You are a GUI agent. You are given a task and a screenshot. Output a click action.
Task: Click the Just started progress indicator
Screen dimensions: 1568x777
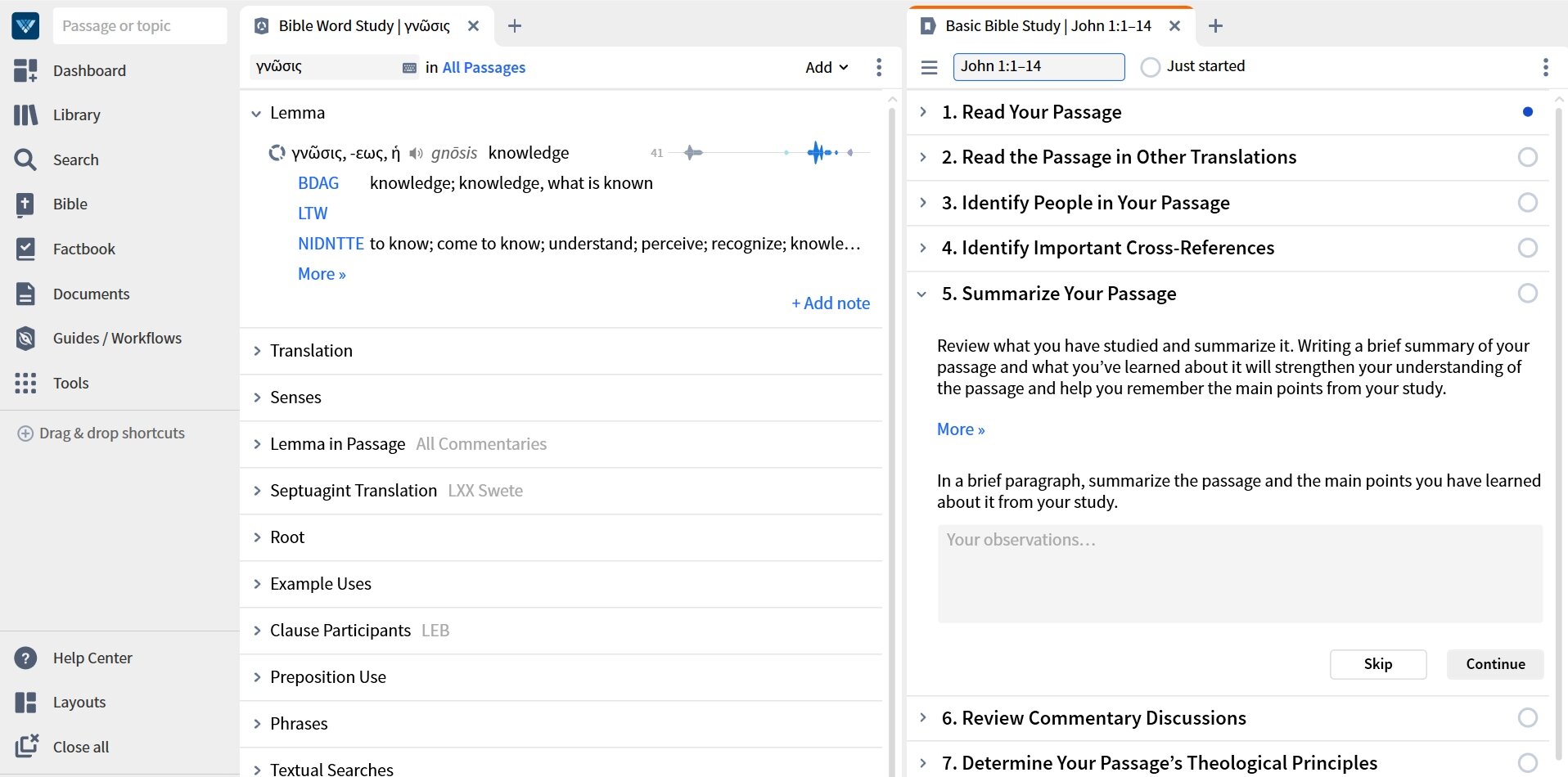tap(1151, 67)
